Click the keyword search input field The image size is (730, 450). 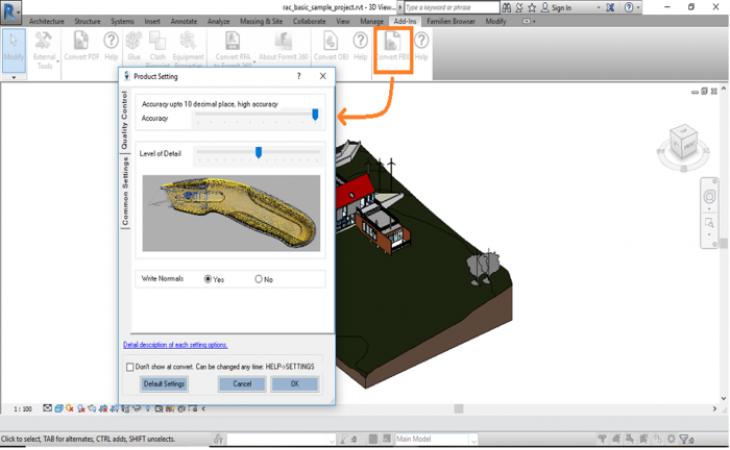tap(451, 7)
